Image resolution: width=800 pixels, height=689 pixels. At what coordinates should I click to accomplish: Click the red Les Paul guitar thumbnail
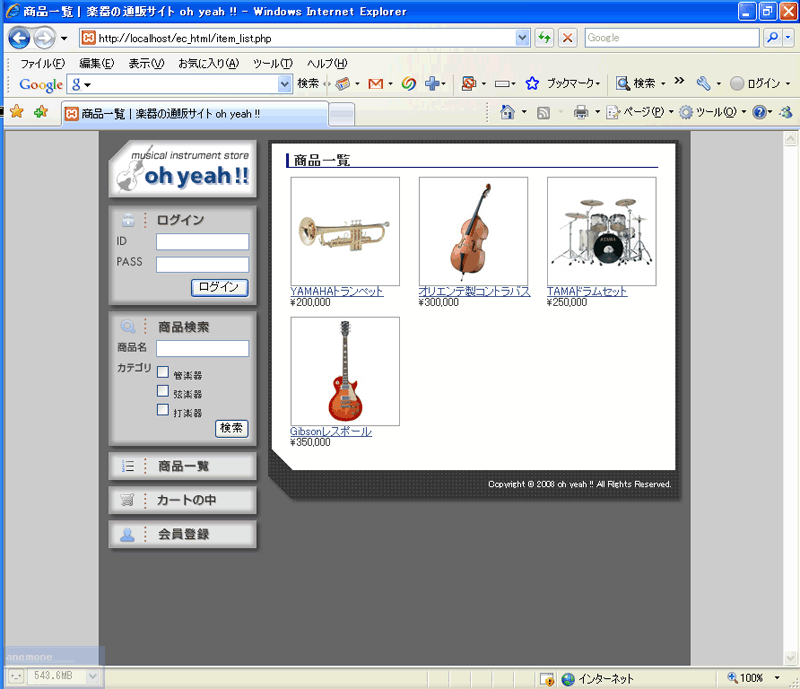[x=345, y=371]
